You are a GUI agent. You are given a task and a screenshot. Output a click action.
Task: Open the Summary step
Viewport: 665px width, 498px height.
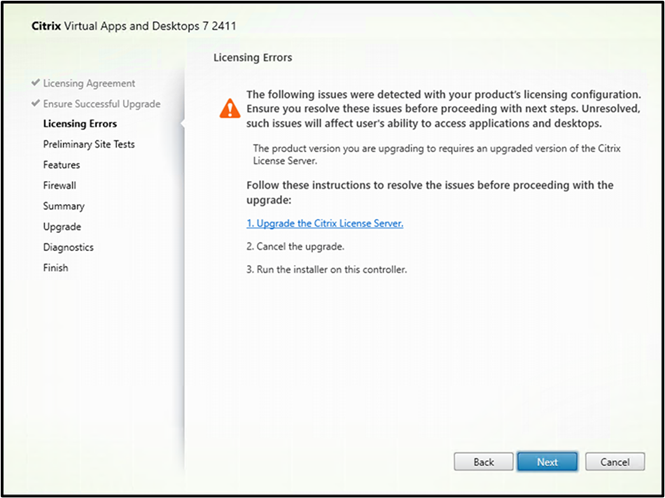click(64, 206)
